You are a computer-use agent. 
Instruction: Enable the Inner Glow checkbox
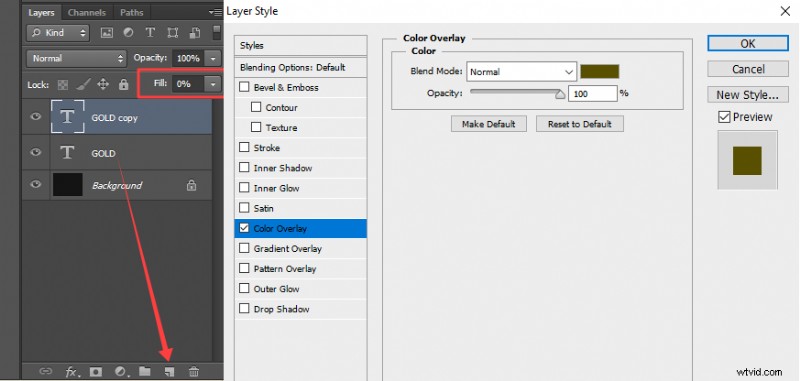tap(244, 188)
